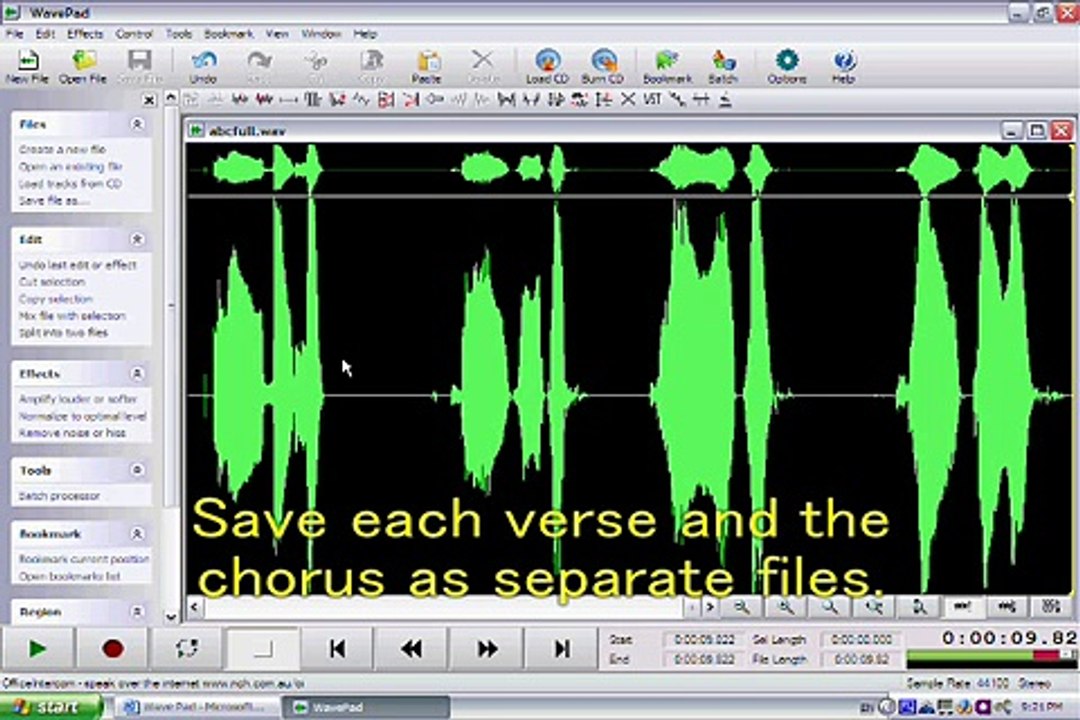Screen dimensions: 1080x720
Task: Collapse the Files panel section
Action: tap(137, 124)
